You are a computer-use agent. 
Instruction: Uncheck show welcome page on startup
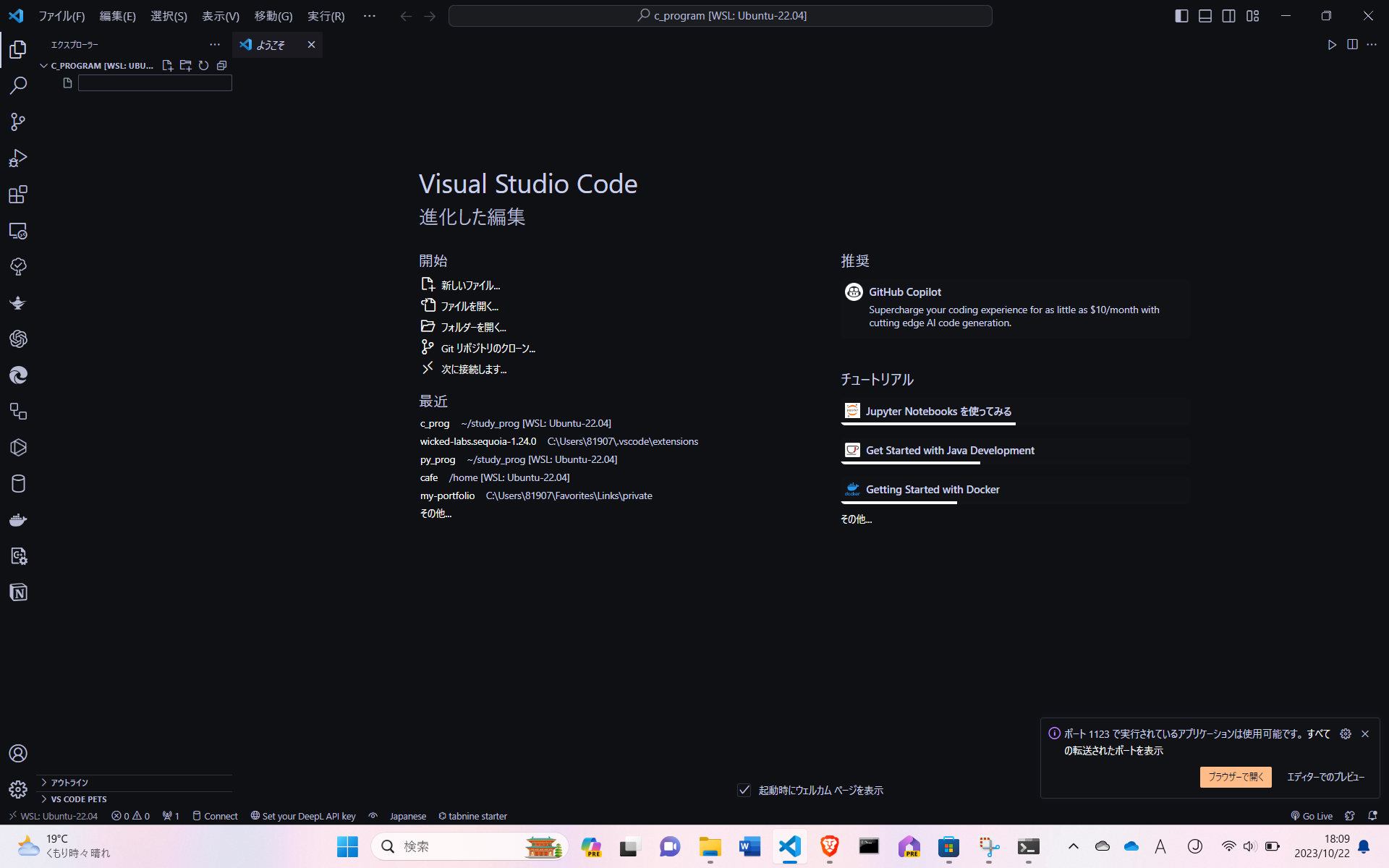[x=744, y=790]
